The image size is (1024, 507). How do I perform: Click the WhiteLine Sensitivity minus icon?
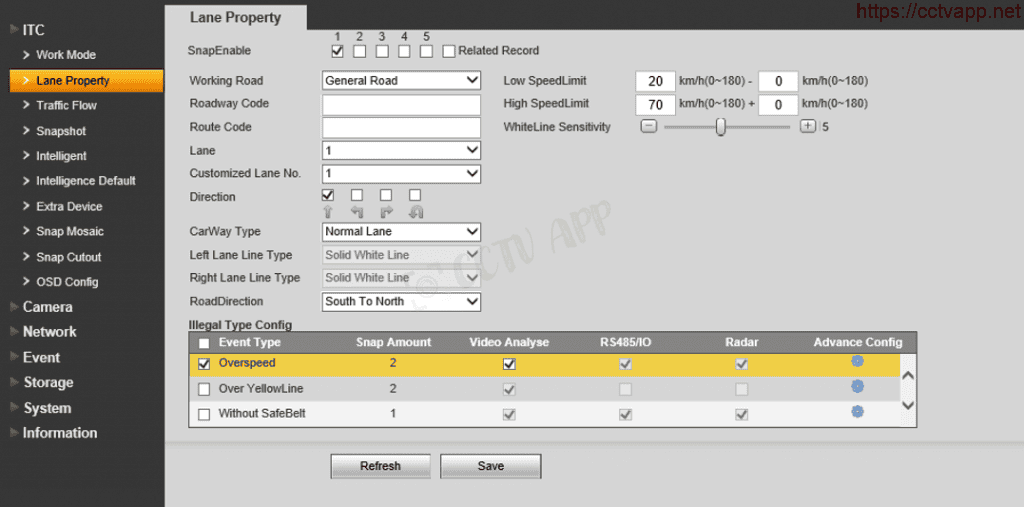click(648, 127)
